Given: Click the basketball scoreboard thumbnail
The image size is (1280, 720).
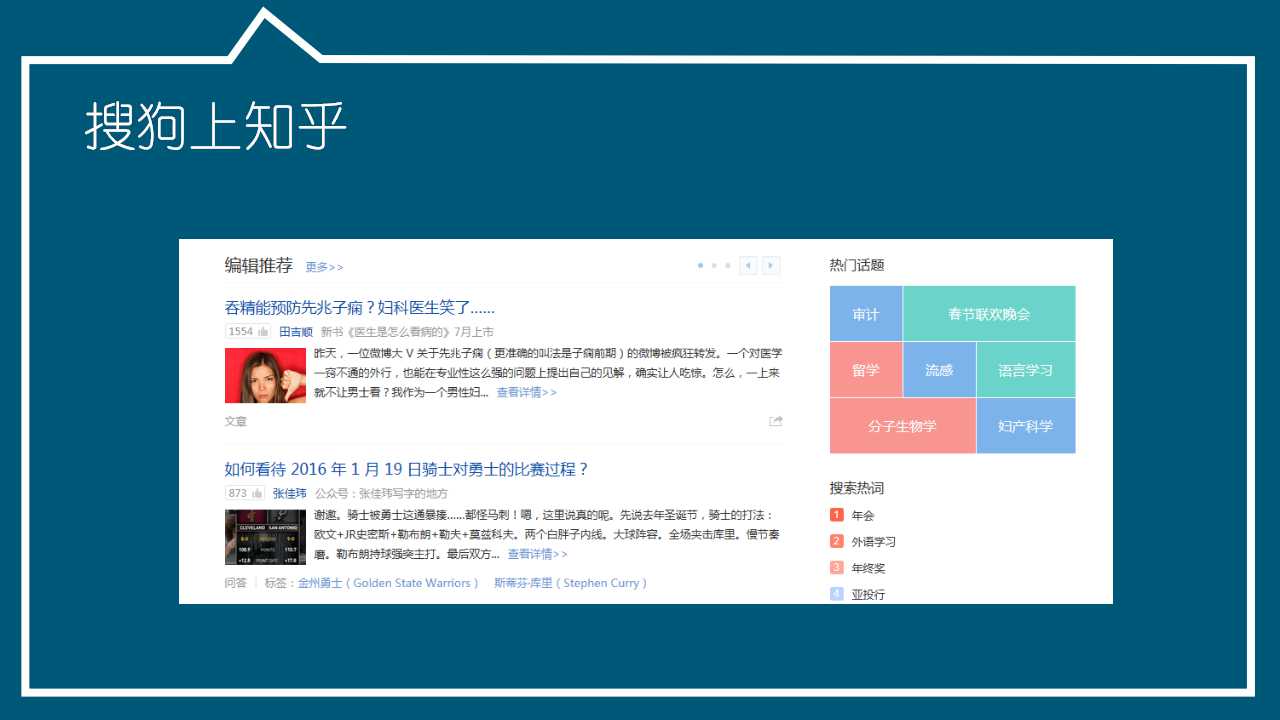Looking at the screenshot, I should point(265,537).
